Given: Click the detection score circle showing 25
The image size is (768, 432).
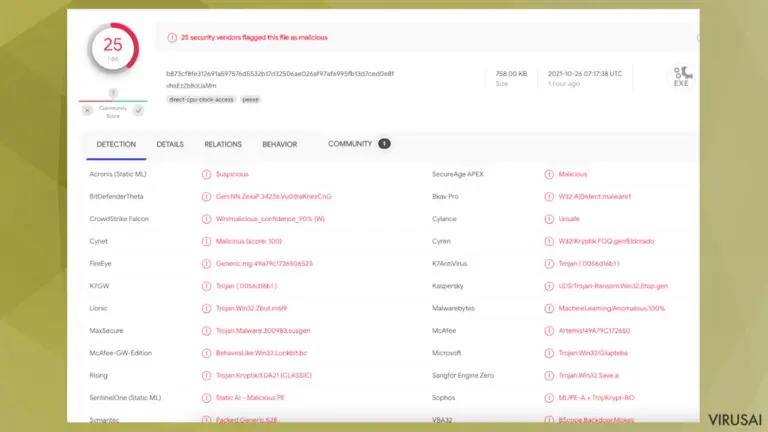Looking at the screenshot, I should pyautogui.click(x=113, y=49).
